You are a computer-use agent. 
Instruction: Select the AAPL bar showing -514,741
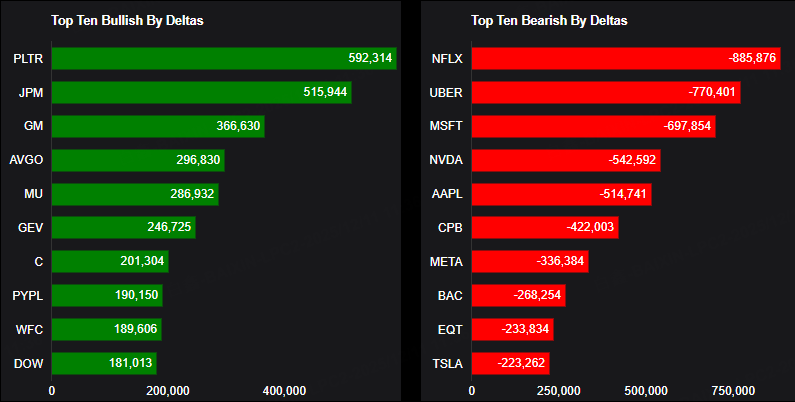(x=561, y=194)
